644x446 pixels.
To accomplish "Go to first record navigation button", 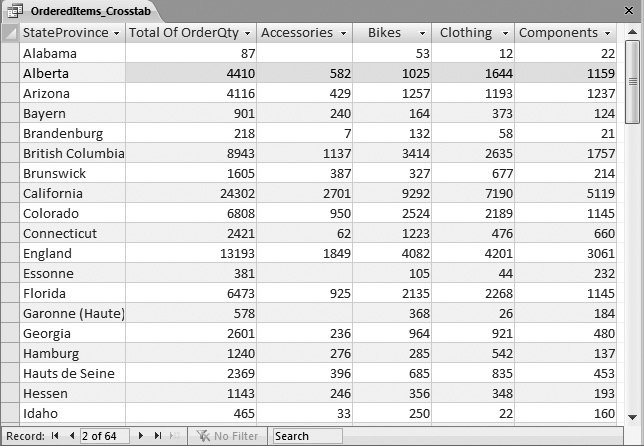I will click(55, 436).
